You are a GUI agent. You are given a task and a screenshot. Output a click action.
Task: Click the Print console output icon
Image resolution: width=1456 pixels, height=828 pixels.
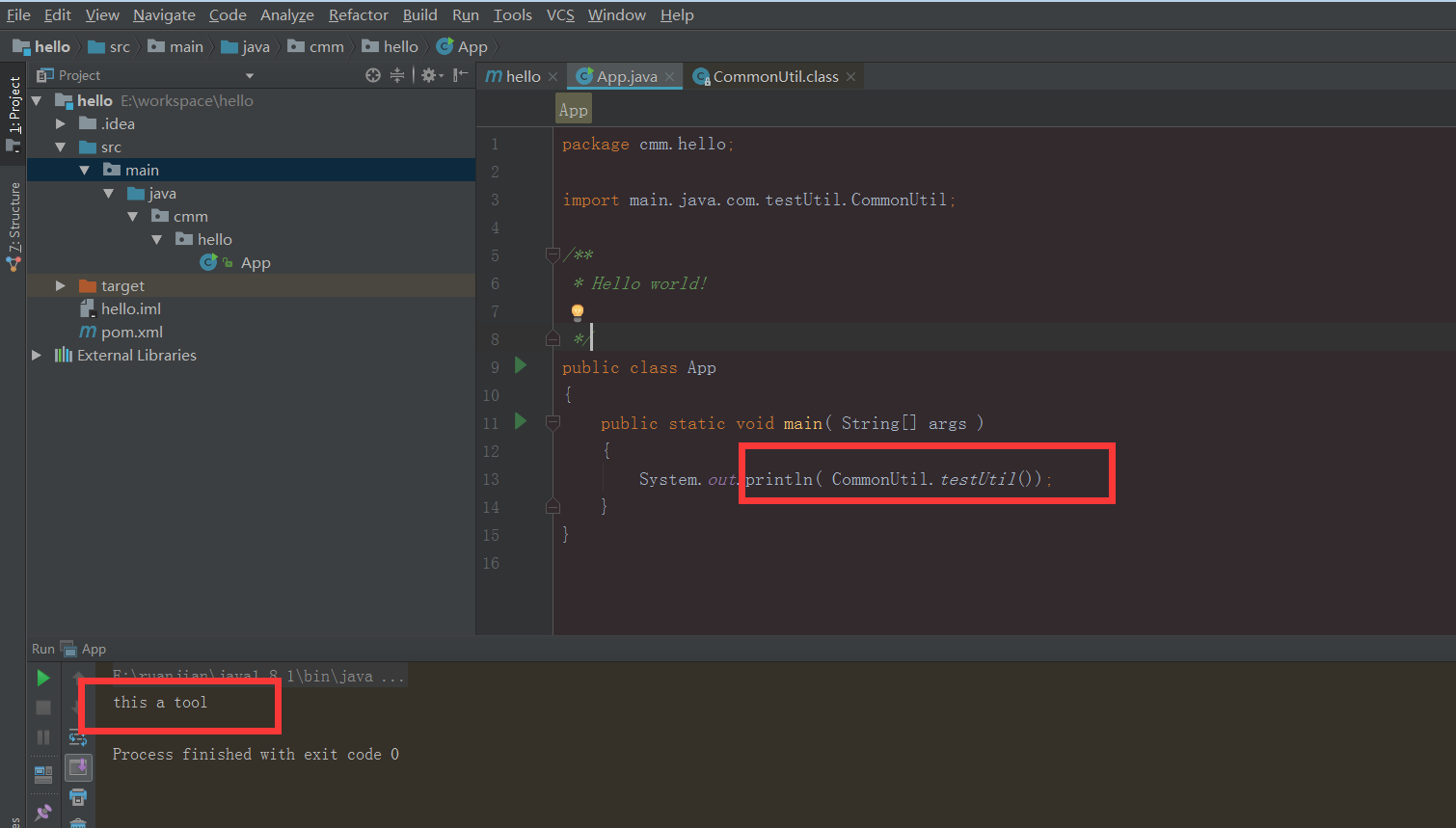tap(78, 797)
